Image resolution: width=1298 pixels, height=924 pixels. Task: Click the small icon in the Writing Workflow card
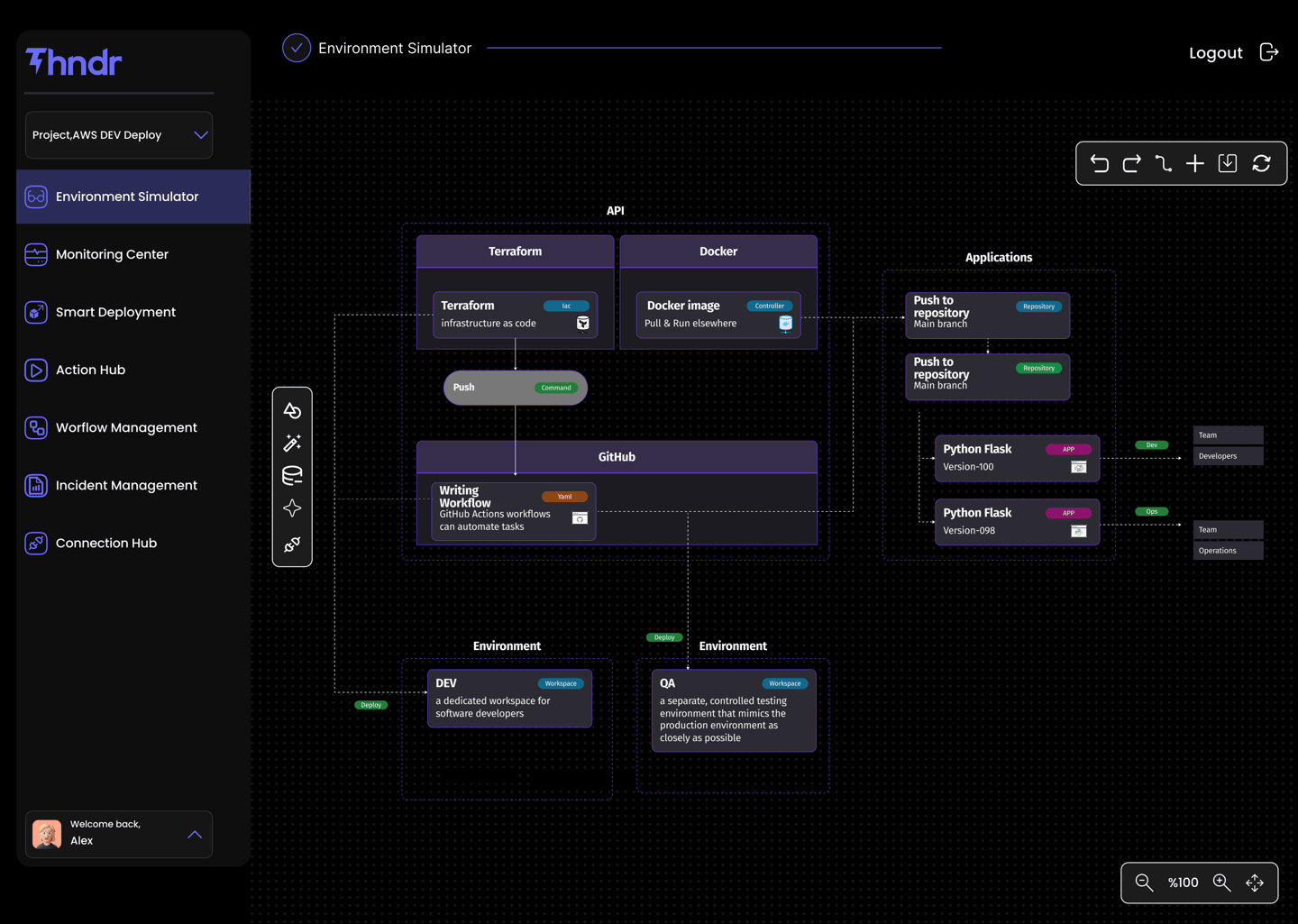(580, 517)
